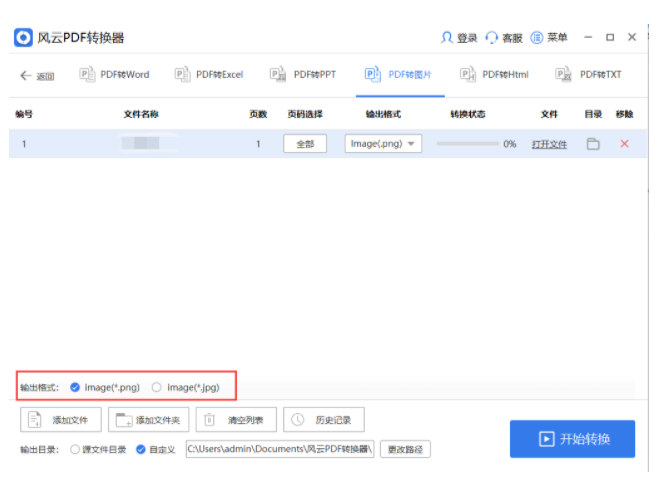This screenshot has height=478, width=661.
Task: Click the conversion progress bar
Action: point(467,144)
